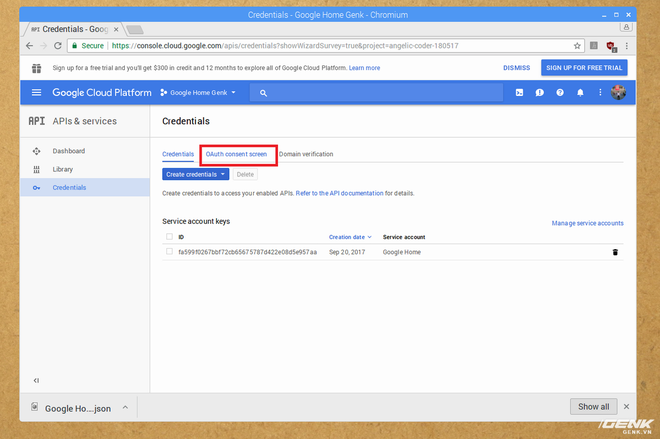Click the Credentials key icon
The height and width of the screenshot is (439, 660).
pos(37,188)
